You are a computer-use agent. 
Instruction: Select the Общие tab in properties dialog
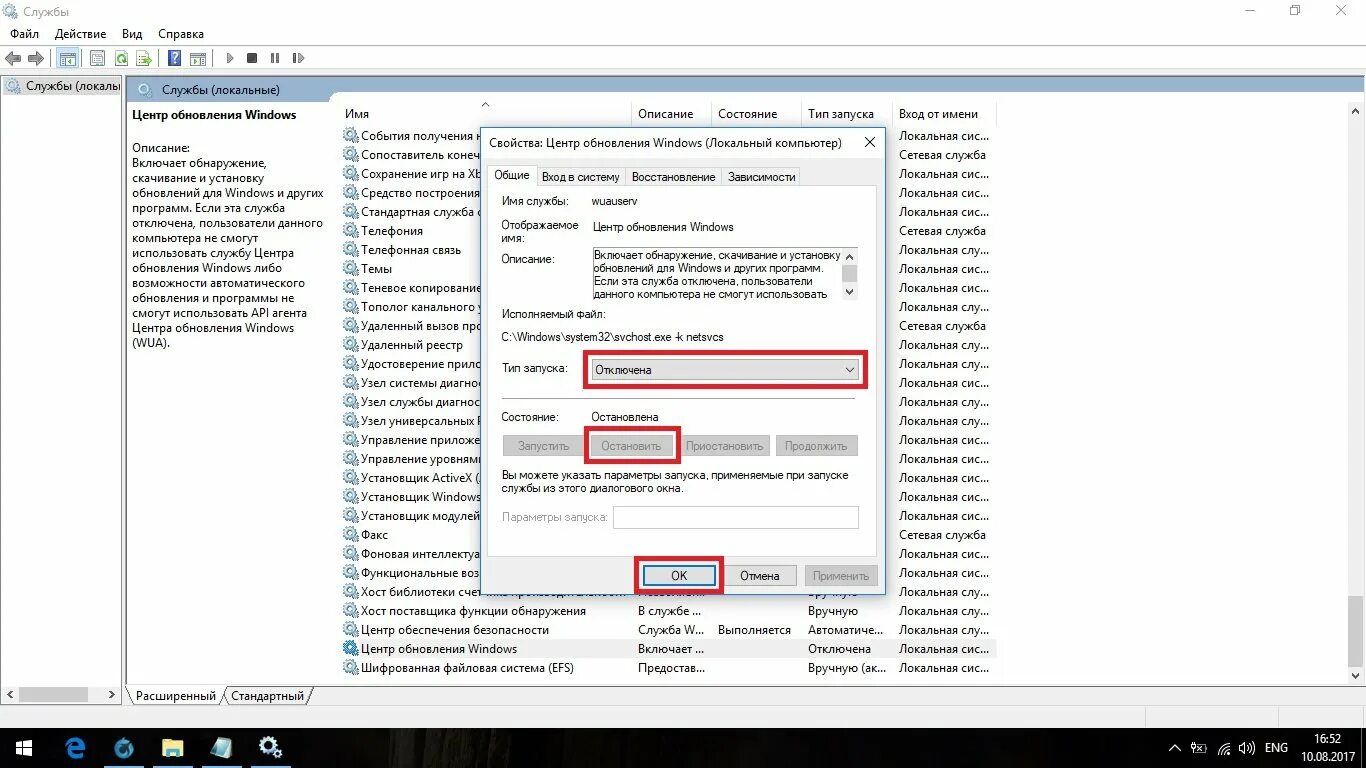coord(511,175)
